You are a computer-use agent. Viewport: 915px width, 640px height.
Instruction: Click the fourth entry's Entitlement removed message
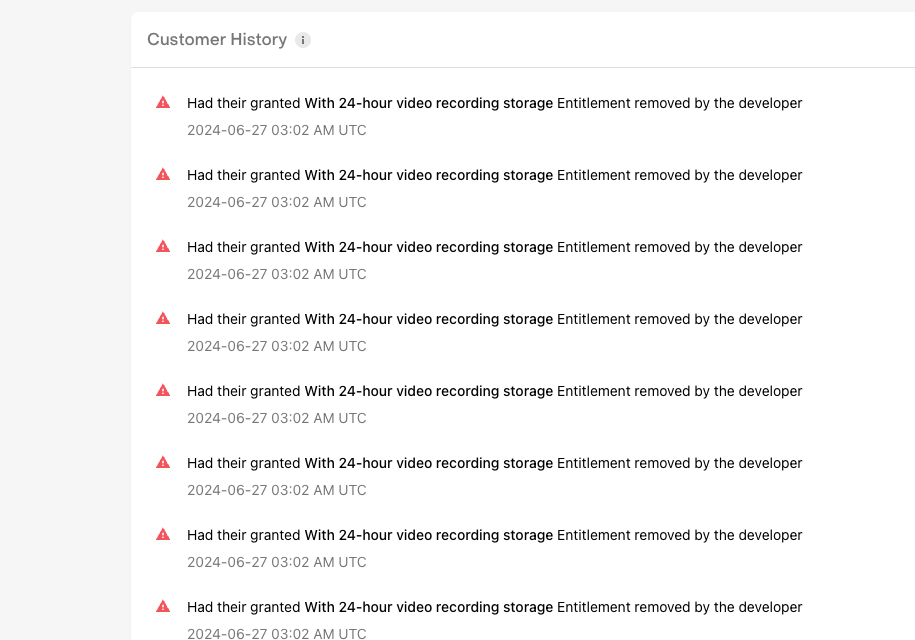(x=494, y=320)
